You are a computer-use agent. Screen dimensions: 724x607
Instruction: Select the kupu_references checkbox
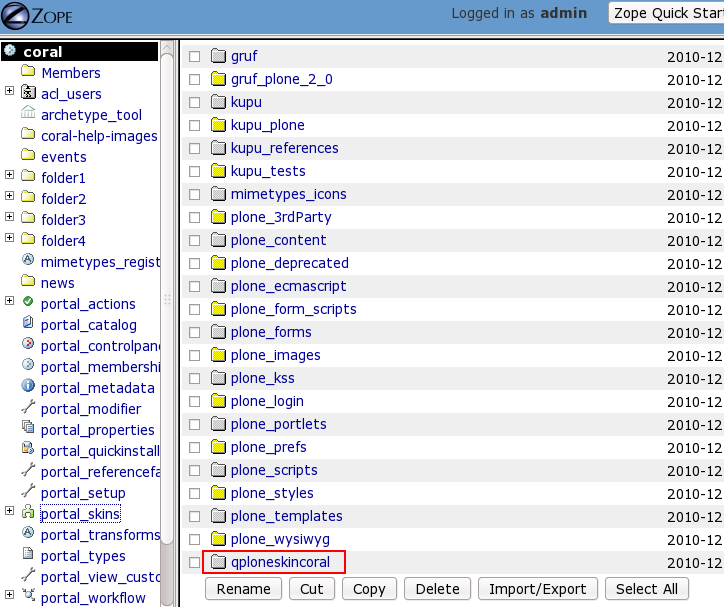[x=194, y=149]
